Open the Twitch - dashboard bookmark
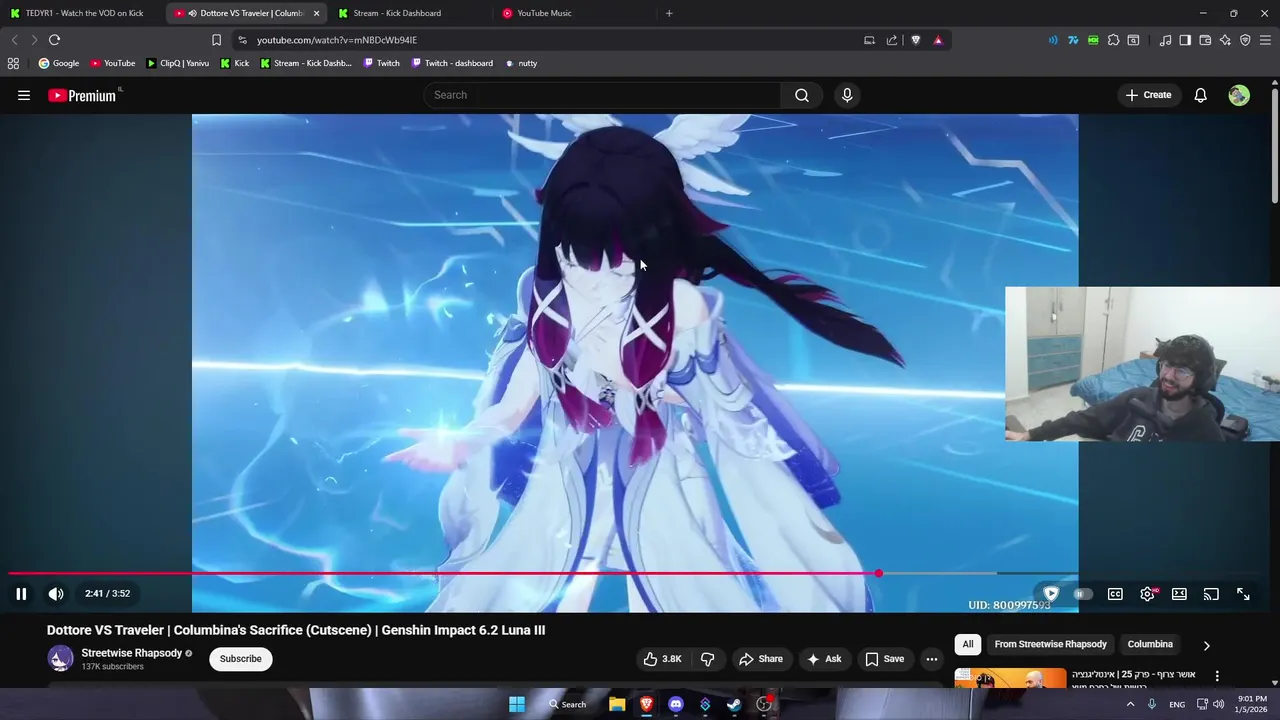Viewport: 1280px width, 720px height. (452, 63)
